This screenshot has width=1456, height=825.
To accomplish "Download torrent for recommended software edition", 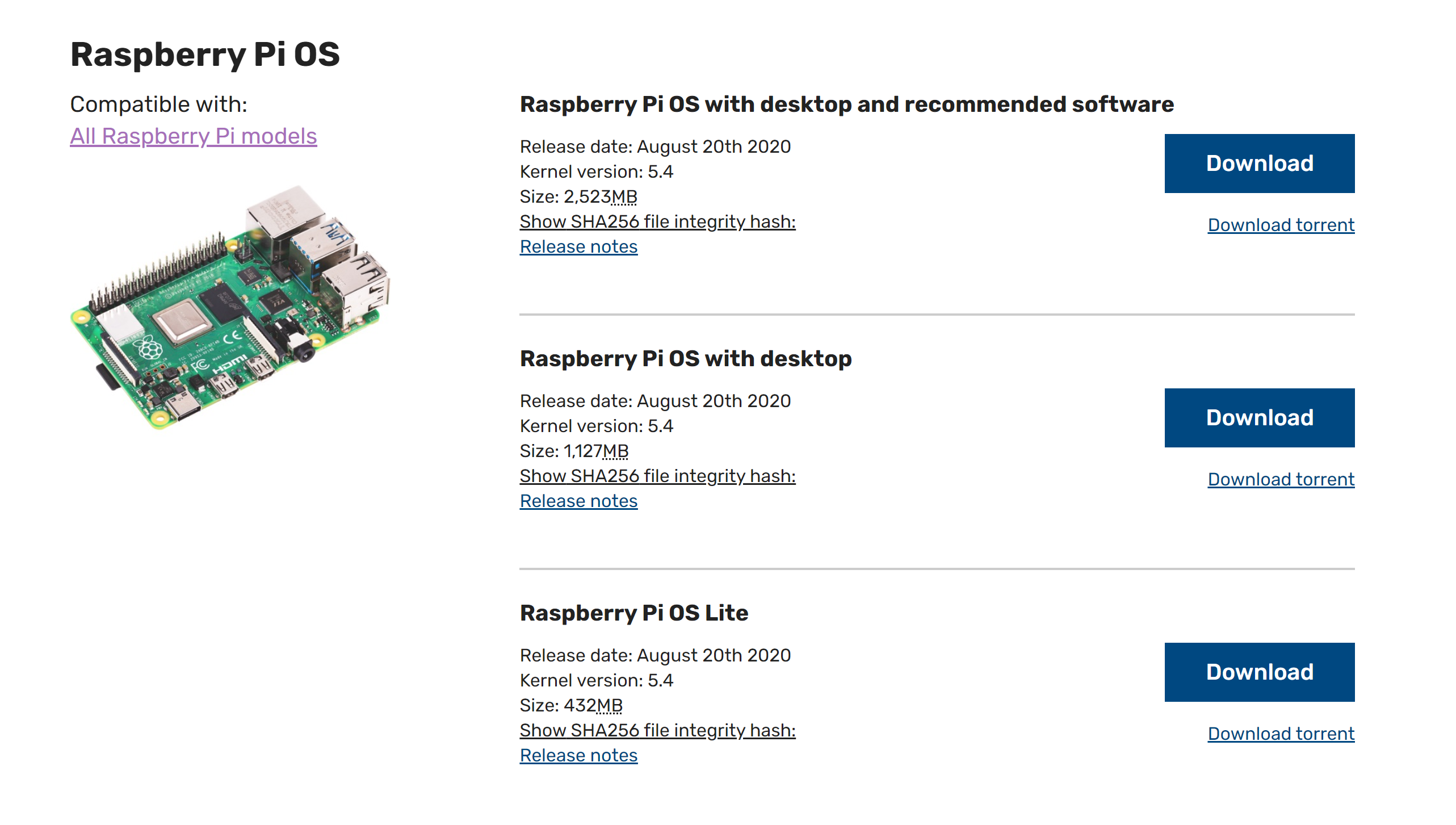I will tap(1281, 225).
